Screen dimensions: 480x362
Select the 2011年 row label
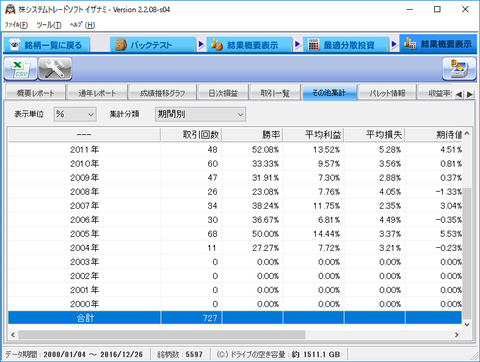click(84, 150)
